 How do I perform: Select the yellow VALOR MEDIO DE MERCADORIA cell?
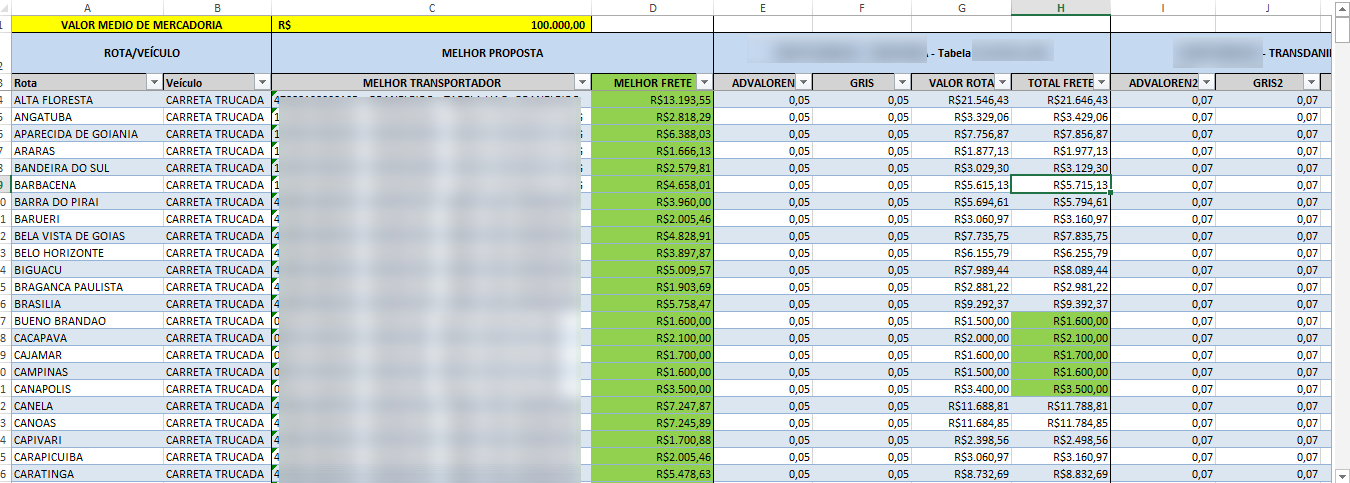[141, 25]
